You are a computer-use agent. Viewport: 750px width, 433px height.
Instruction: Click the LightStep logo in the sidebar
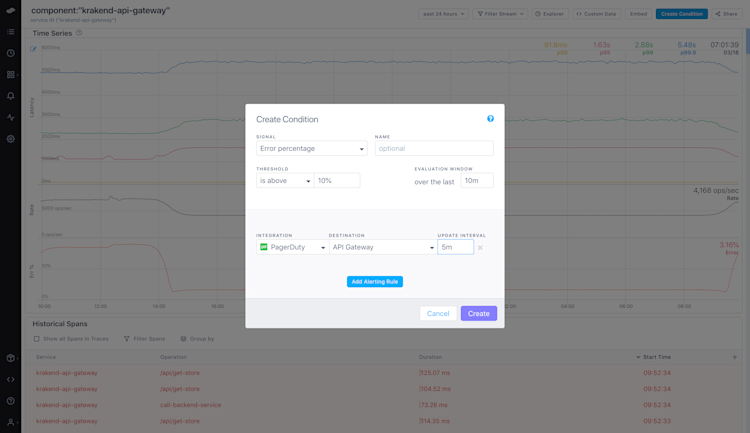[x=11, y=10]
